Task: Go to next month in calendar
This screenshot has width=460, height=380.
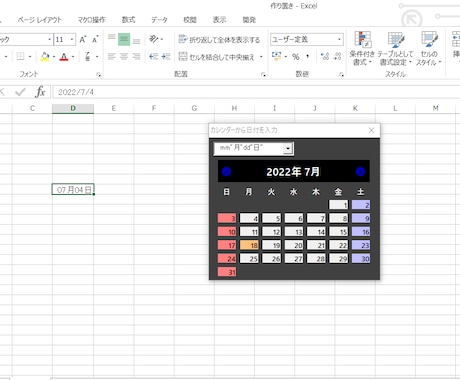Action: [x=360, y=171]
